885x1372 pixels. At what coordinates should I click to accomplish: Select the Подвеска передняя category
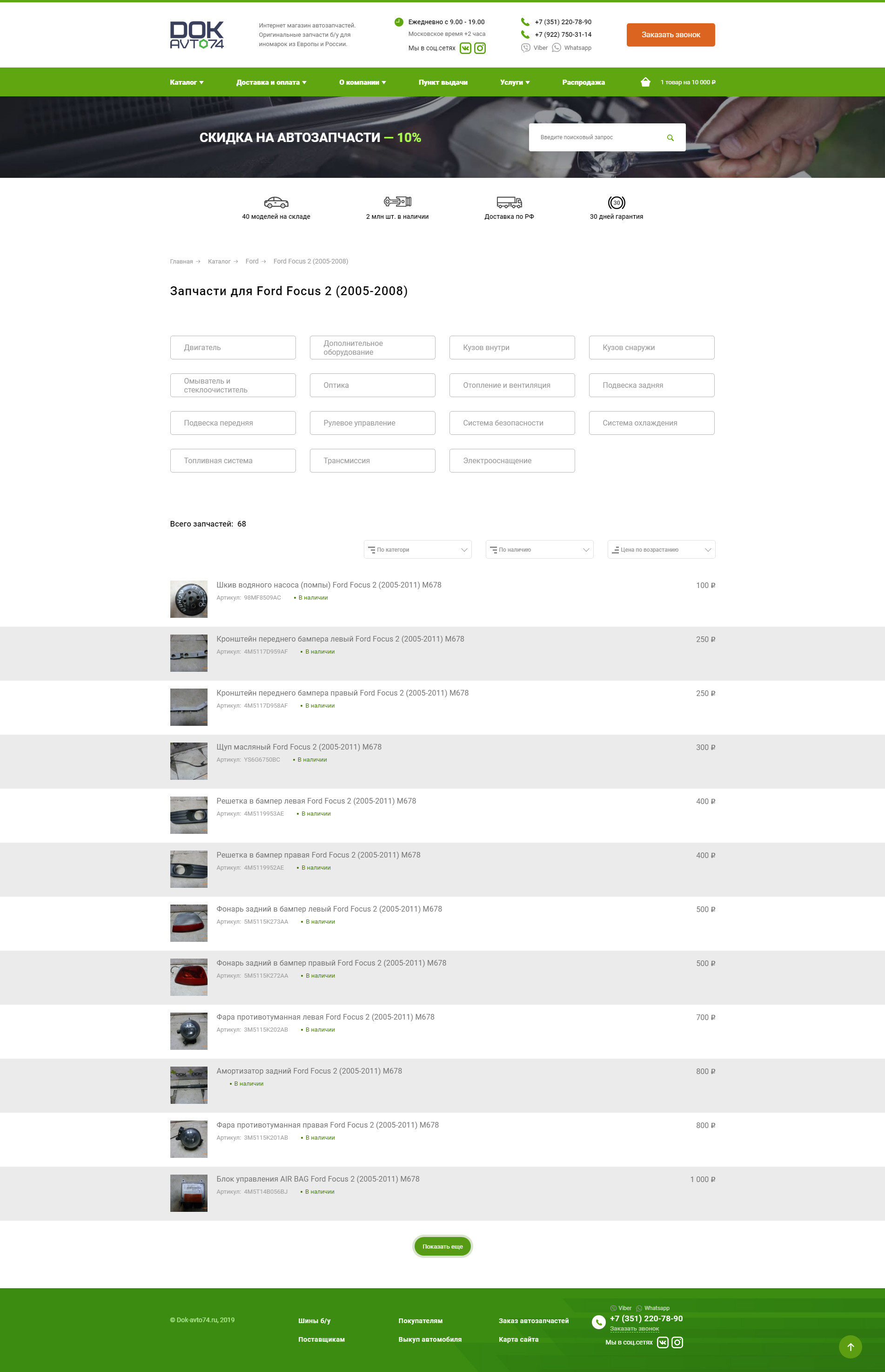click(233, 423)
